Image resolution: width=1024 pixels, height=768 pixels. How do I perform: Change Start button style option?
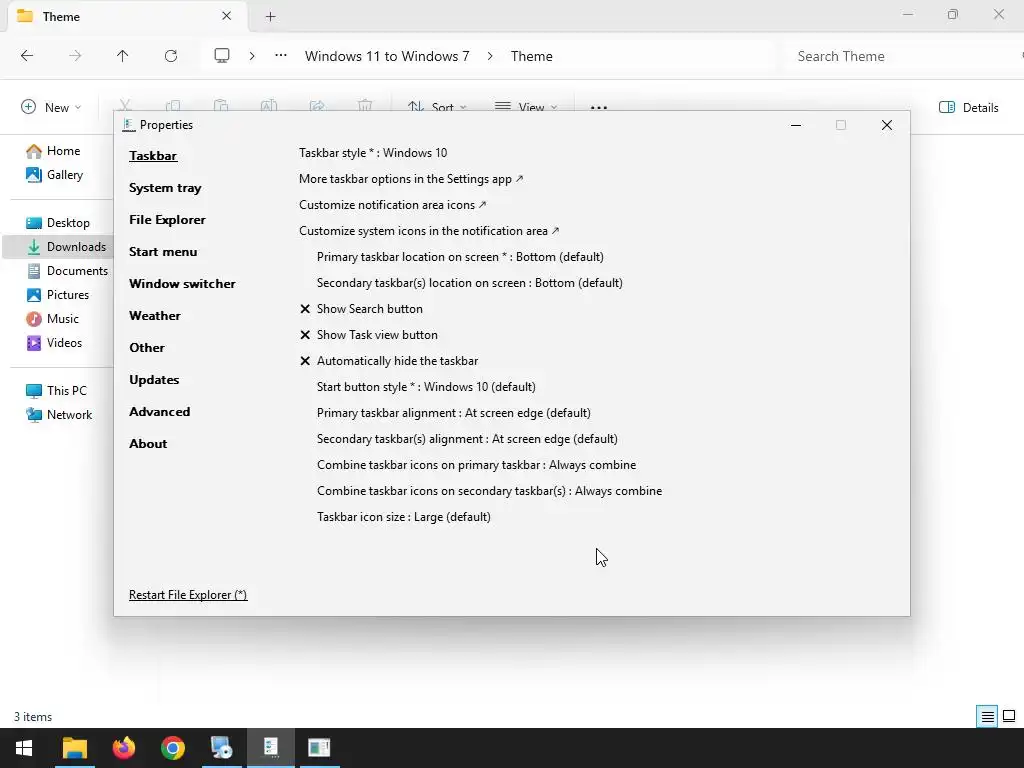point(426,387)
